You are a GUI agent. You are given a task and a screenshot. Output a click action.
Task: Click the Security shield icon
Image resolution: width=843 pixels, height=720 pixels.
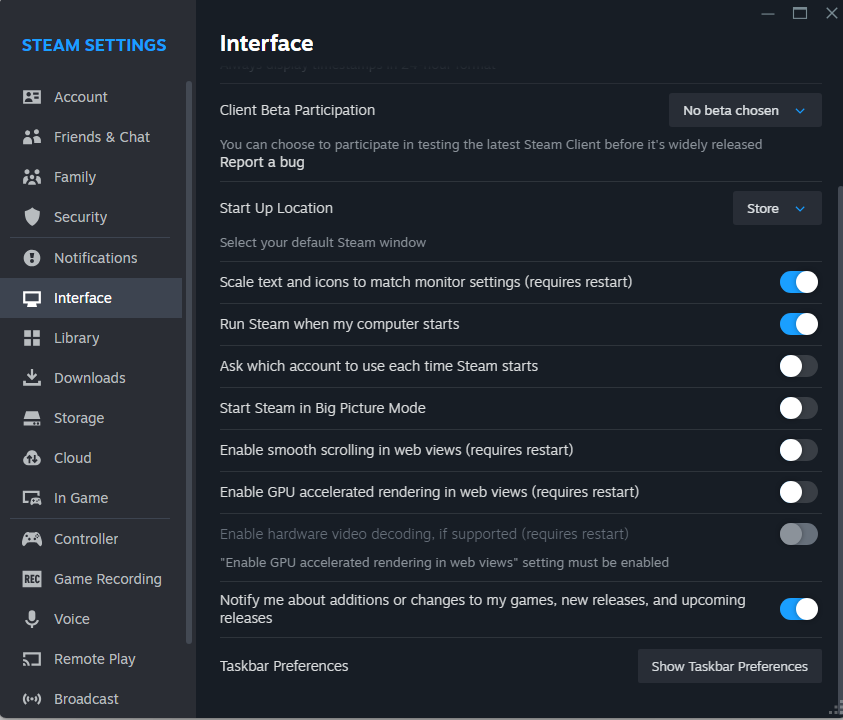(x=32, y=217)
